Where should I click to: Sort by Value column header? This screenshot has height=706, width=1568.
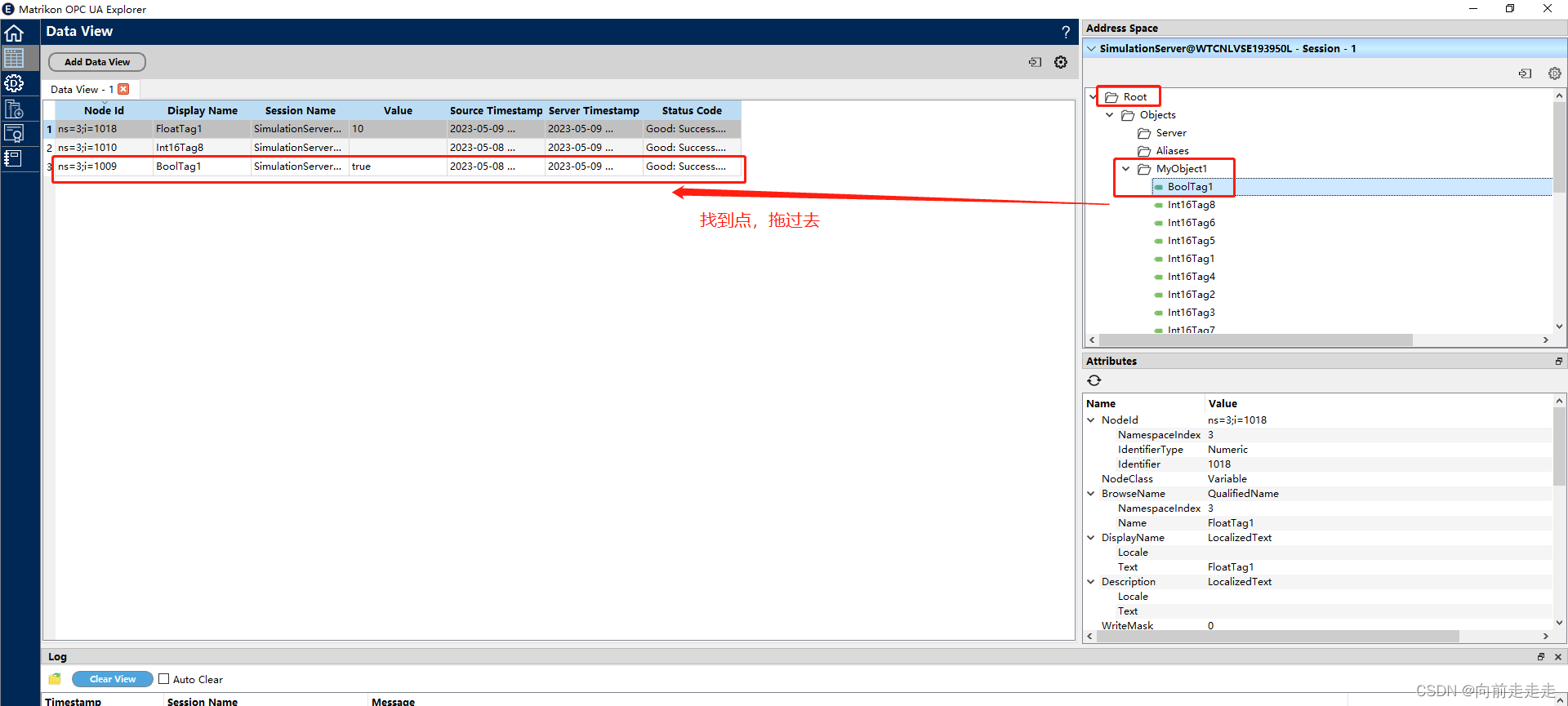pyautogui.click(x=399, y=110)
